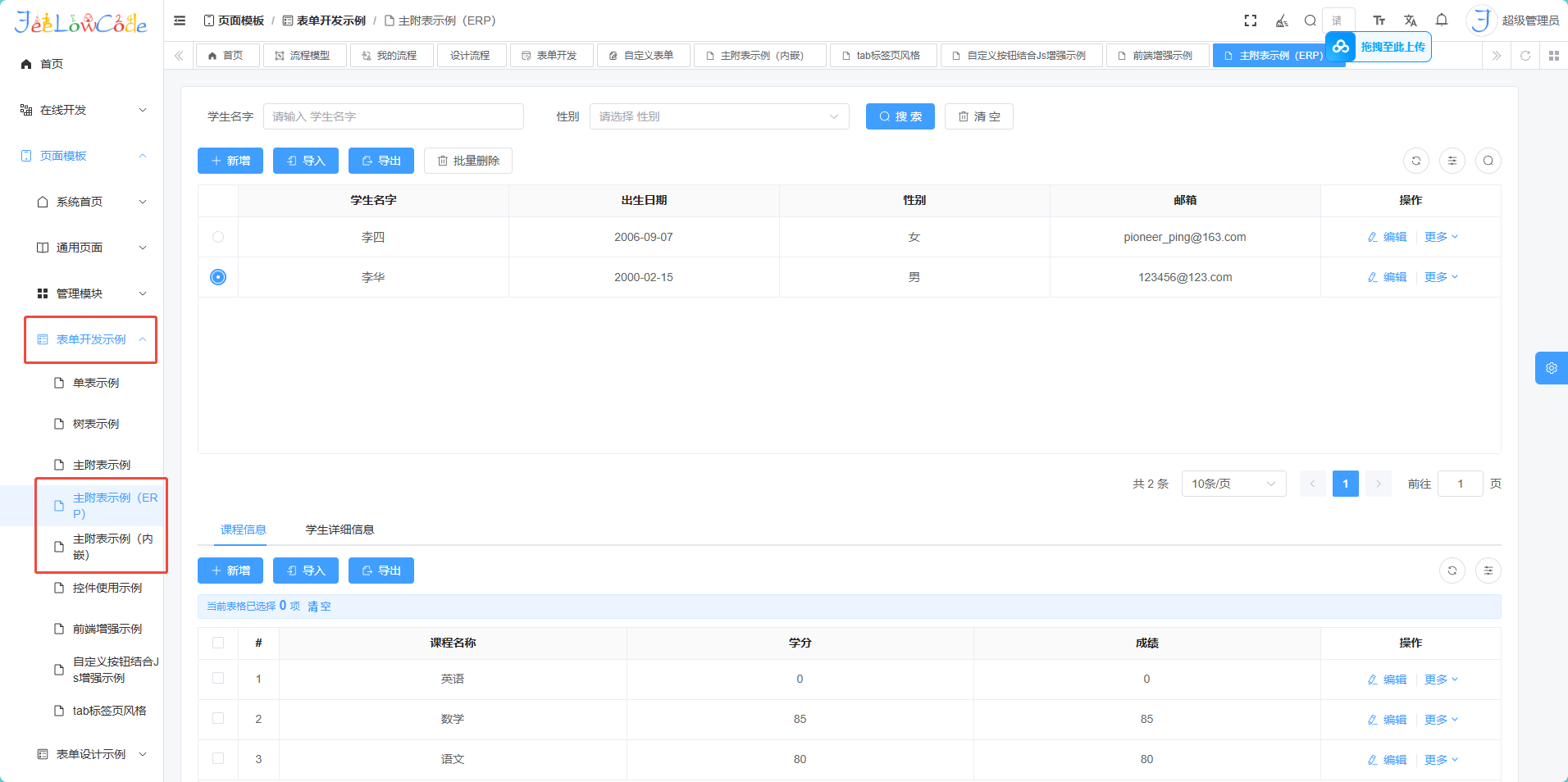
Task: Click the fullscreen icon in top bar
Action: coord(1250,20)
